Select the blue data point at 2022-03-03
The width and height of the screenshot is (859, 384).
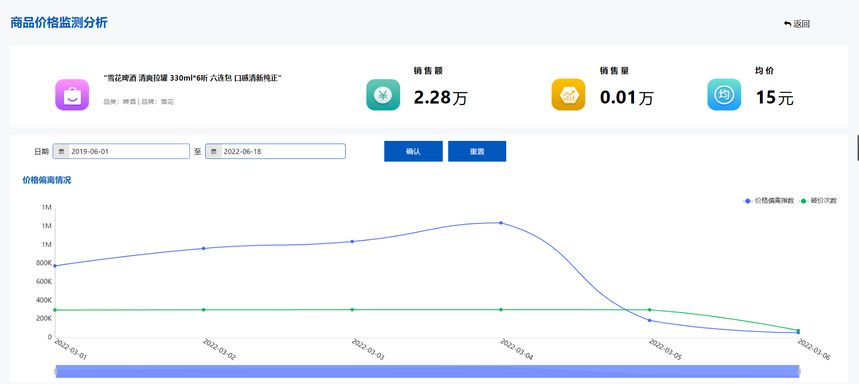coord(352,241)
